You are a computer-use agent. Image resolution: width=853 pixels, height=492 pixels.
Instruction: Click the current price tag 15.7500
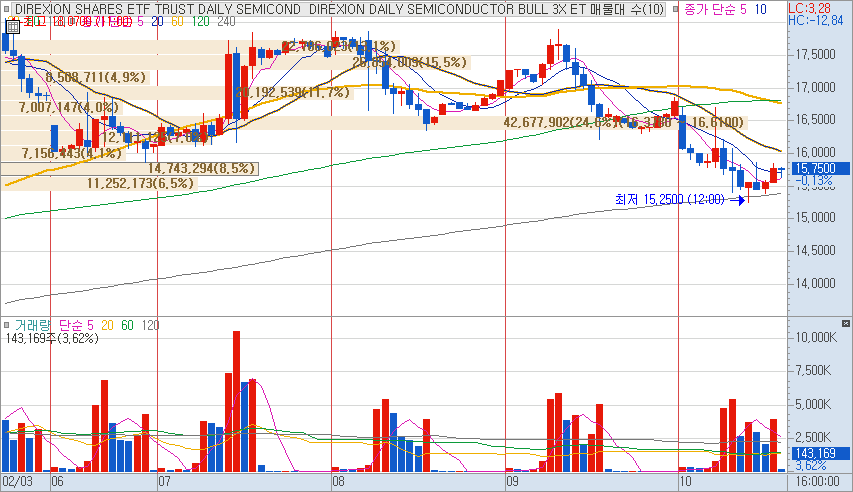(820, 169)
